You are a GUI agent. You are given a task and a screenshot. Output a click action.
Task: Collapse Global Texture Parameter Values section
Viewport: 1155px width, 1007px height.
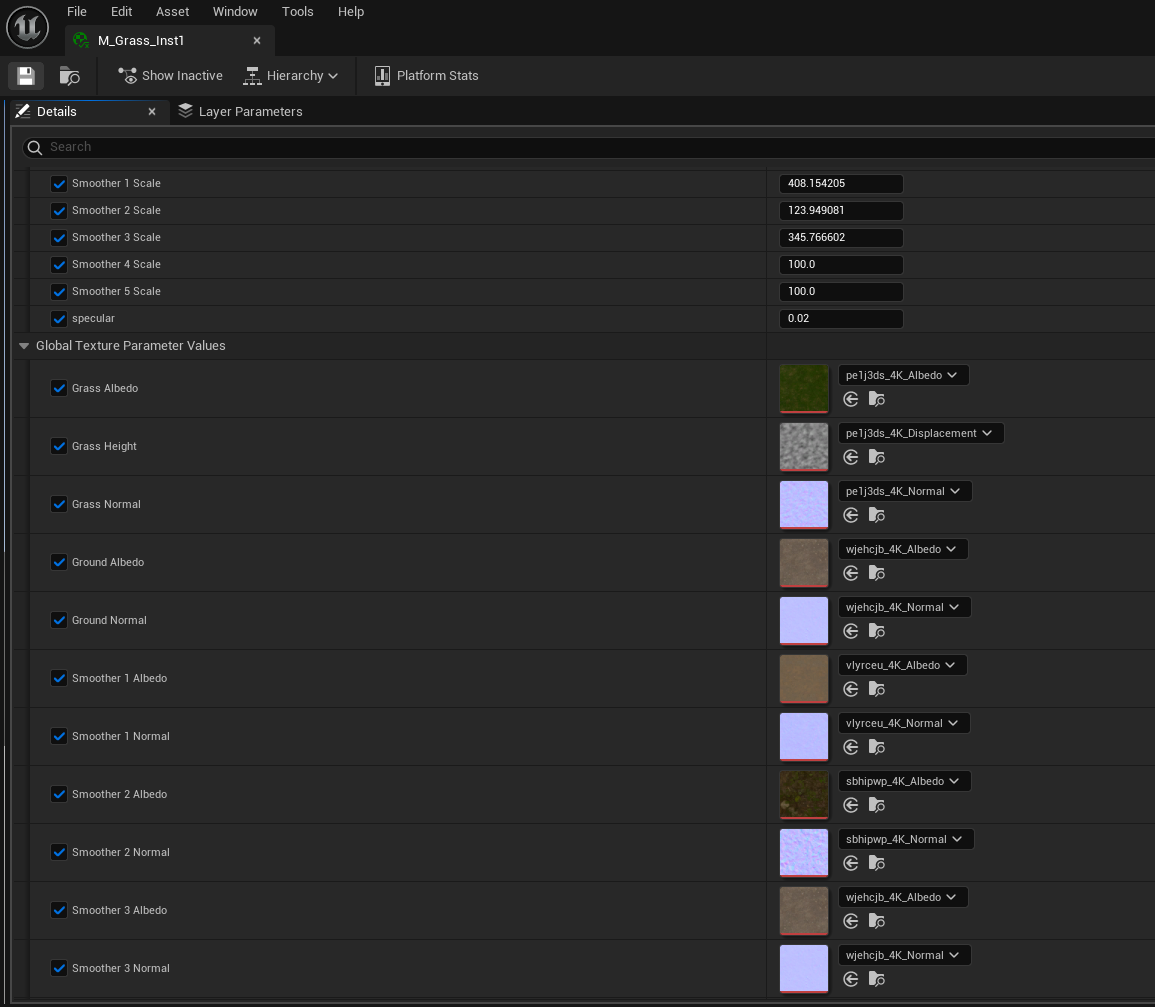[x=24, y=345]
